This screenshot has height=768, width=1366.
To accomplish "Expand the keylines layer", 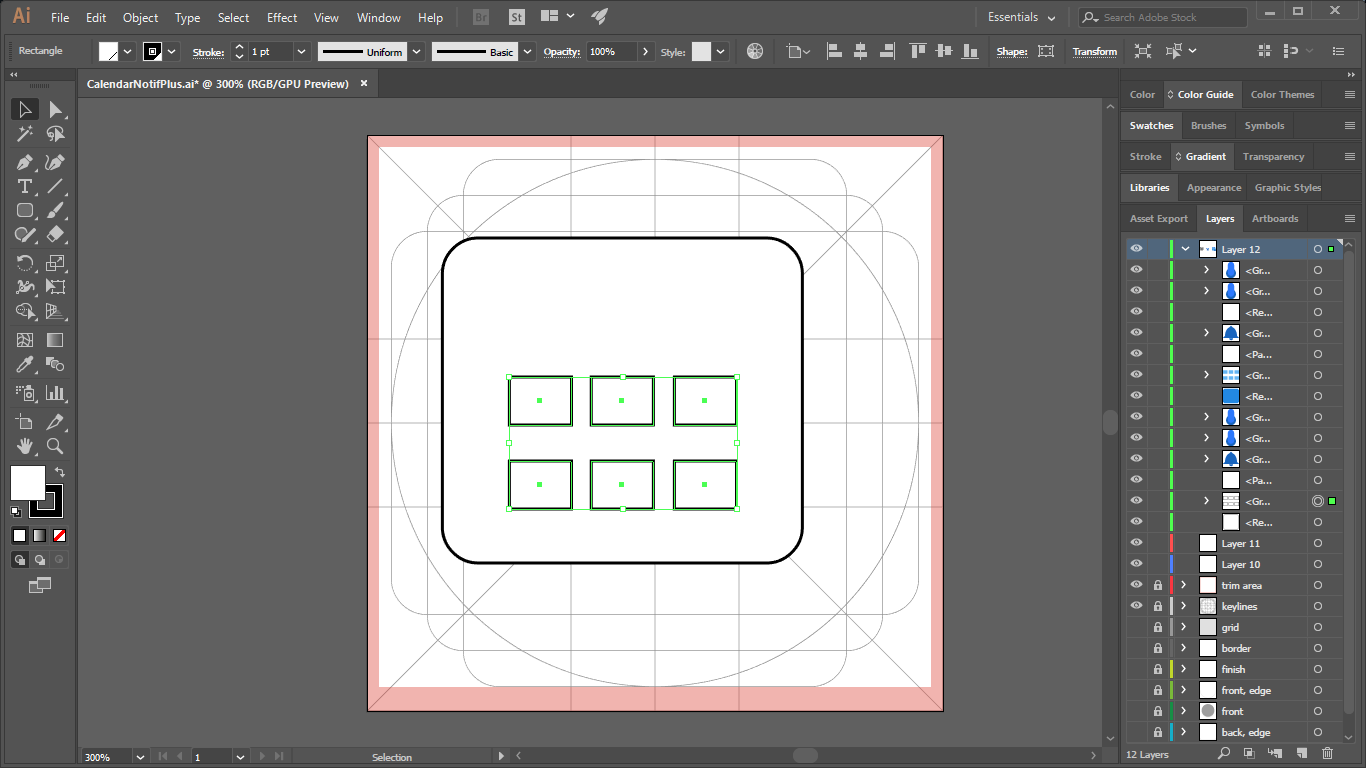I will pos(1184,606).
